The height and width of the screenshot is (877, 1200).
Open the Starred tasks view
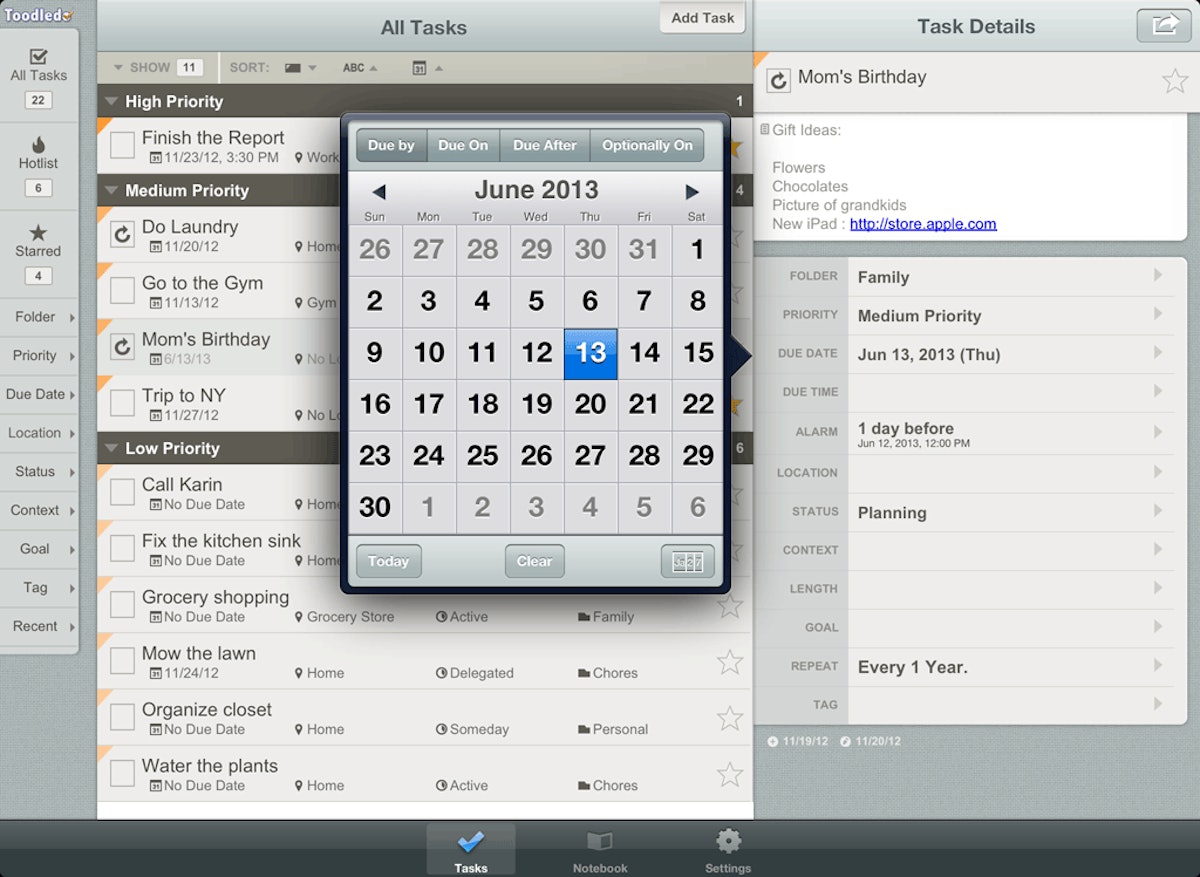coord(38,237)
